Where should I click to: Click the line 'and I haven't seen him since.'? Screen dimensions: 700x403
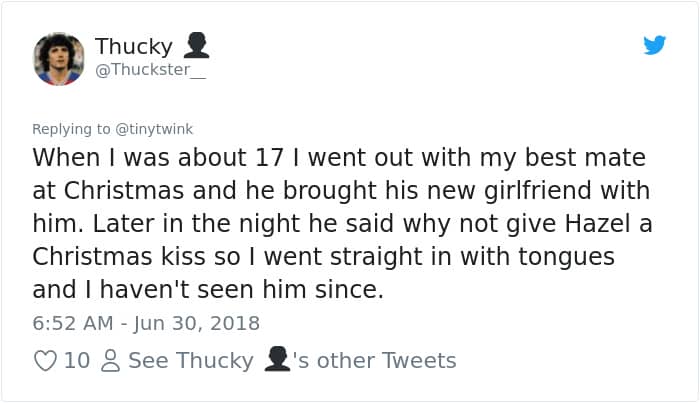click(208, 290)
